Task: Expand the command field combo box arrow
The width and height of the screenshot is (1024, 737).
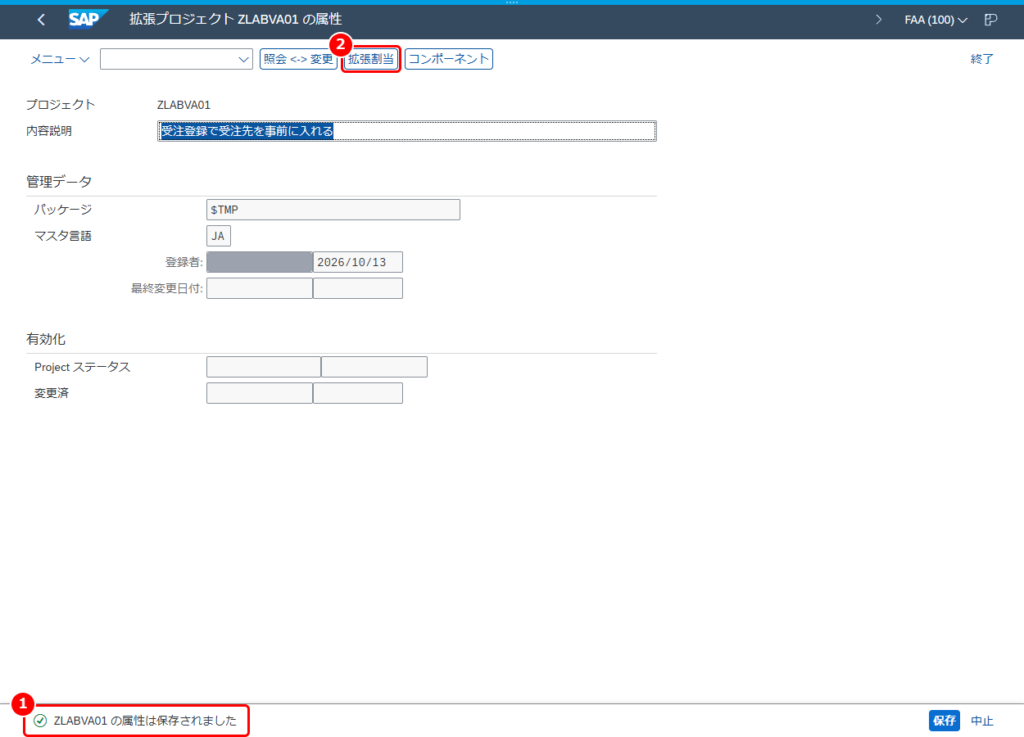Action: (244, 59)
